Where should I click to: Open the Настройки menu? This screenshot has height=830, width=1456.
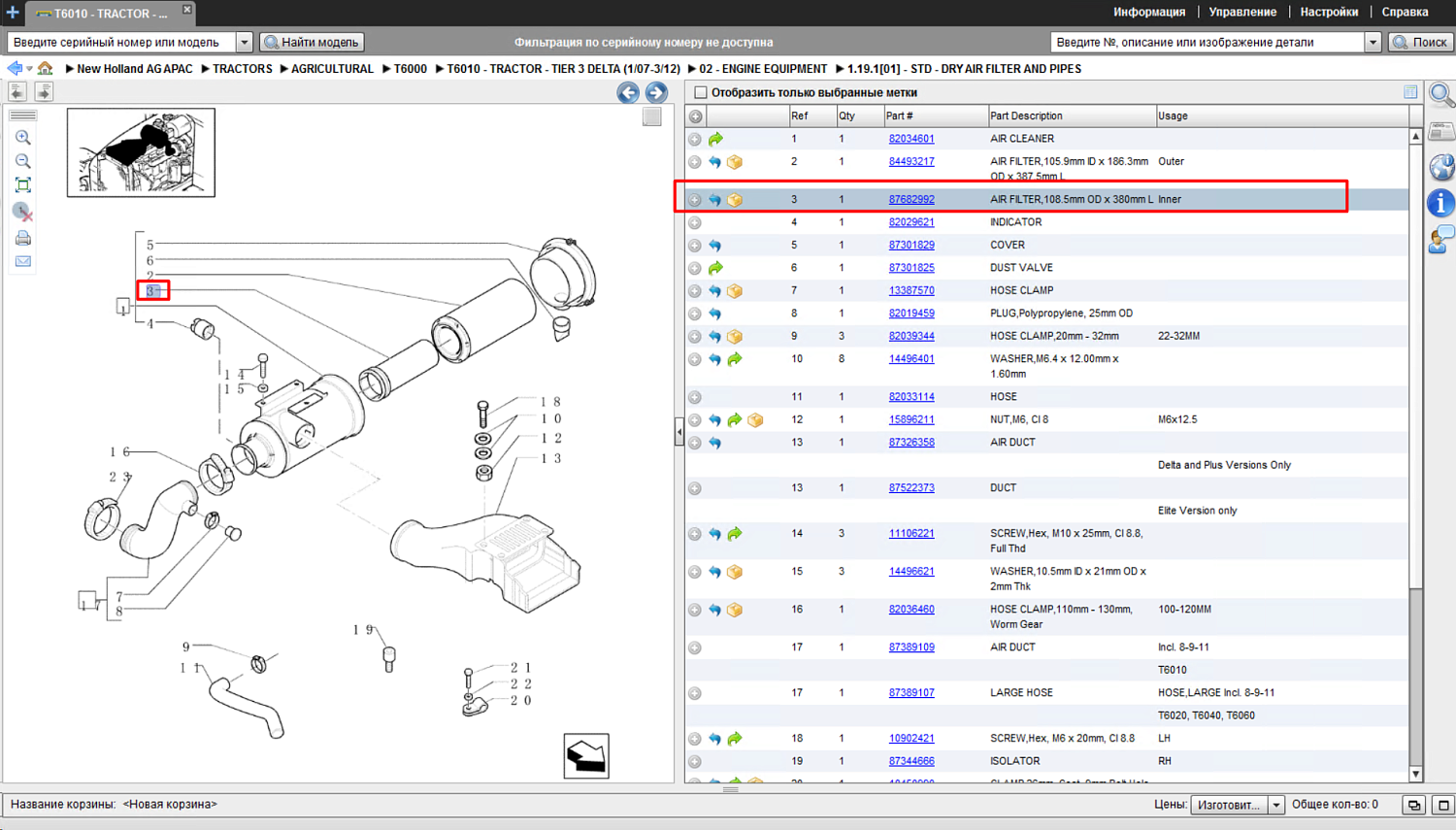[1329, 13]
